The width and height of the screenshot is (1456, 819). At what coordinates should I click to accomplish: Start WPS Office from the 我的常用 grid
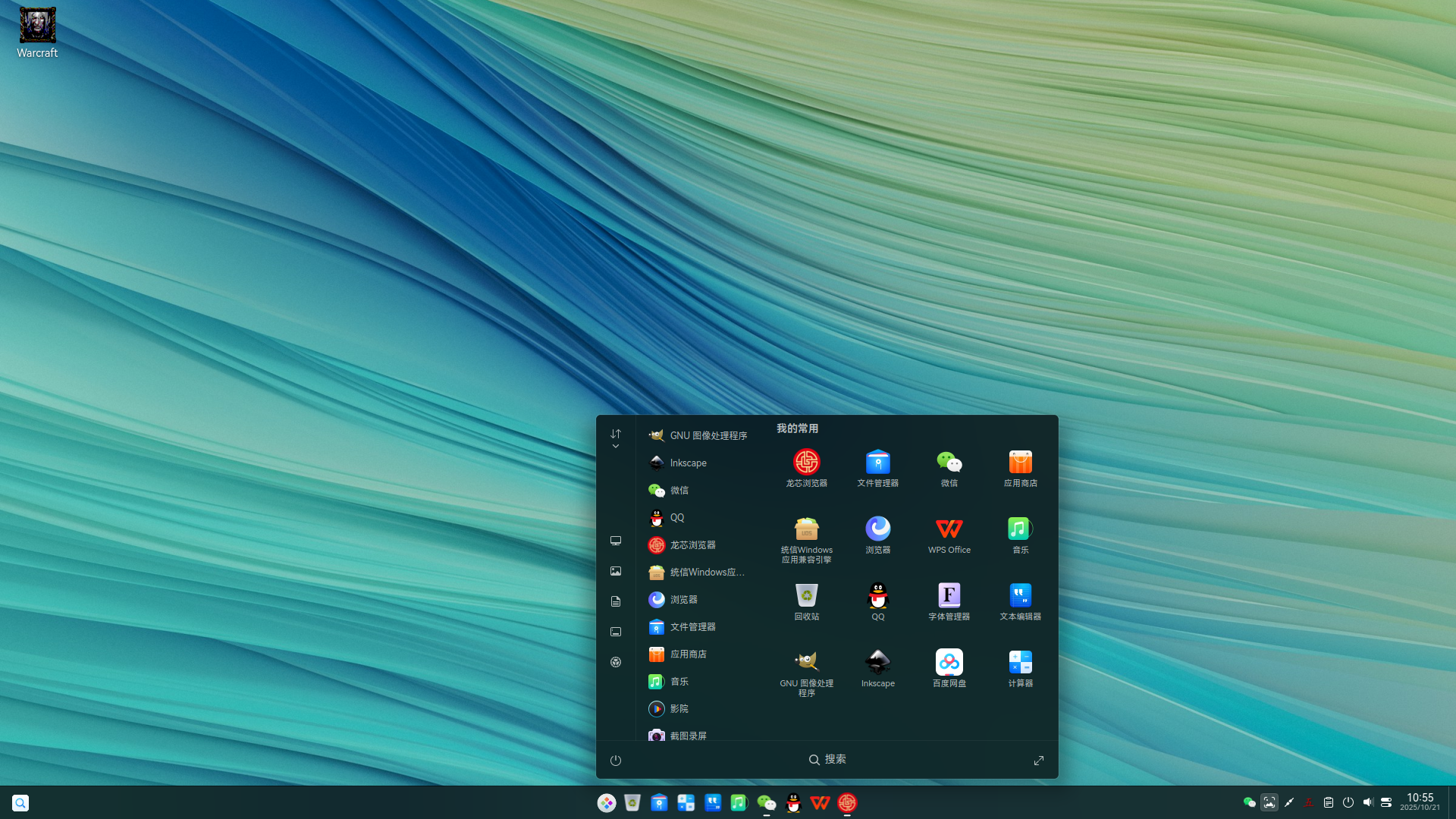[949, 535]
